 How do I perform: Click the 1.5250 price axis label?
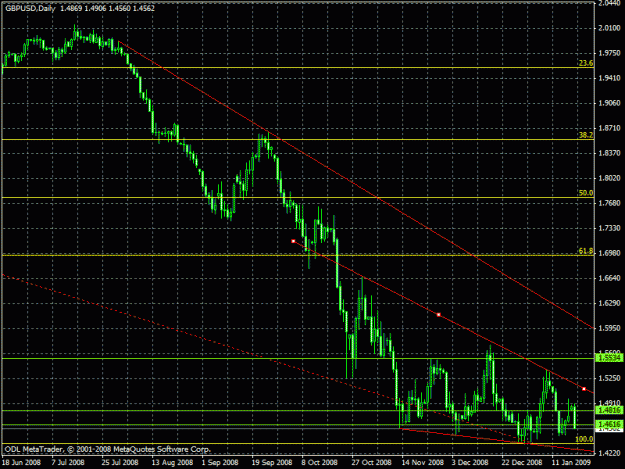[609, 378]
